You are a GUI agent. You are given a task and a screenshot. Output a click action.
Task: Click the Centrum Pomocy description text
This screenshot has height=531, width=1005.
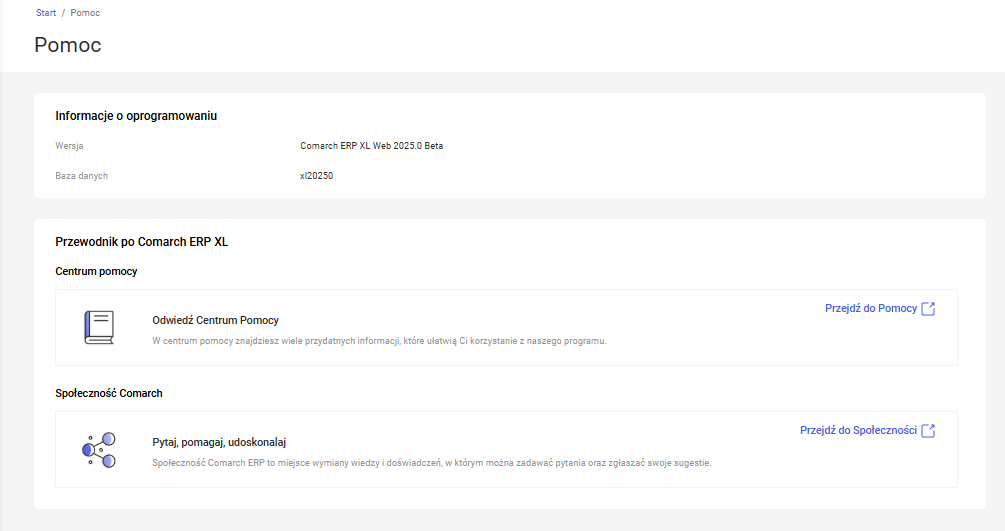click(379, 341)
